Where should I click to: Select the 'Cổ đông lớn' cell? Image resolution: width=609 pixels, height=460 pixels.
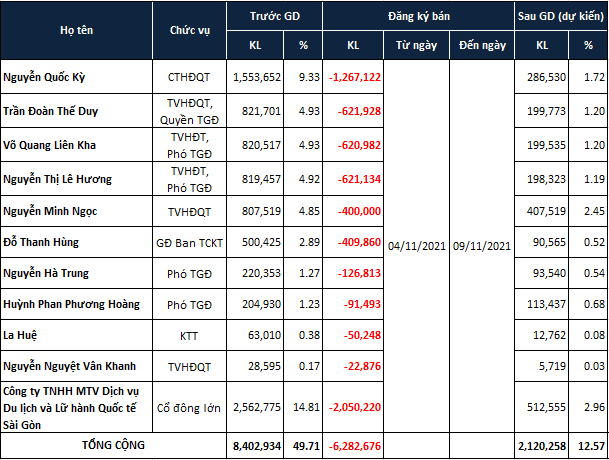pyautogui.click(x=190, y=407)
